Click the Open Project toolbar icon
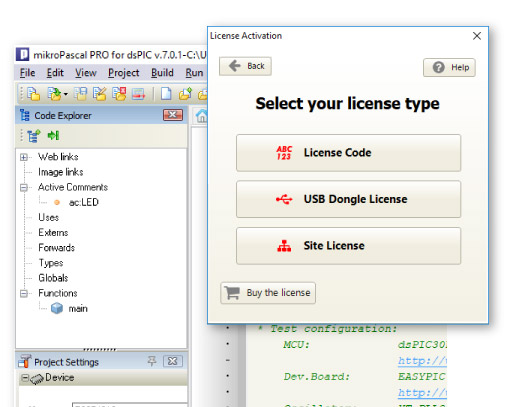This screenshot has width=517, height=407. [x=55, y=94]
